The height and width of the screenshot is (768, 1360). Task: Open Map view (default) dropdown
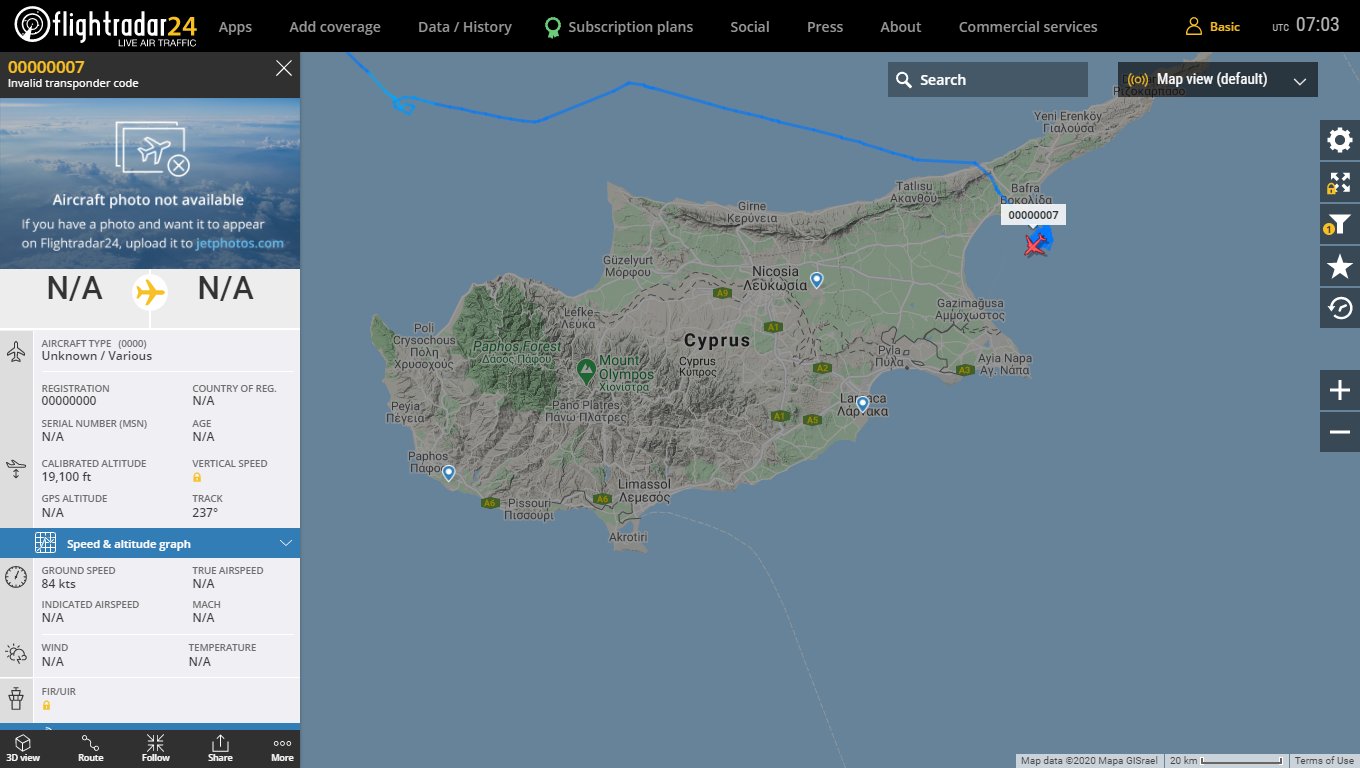(1217, 80)
